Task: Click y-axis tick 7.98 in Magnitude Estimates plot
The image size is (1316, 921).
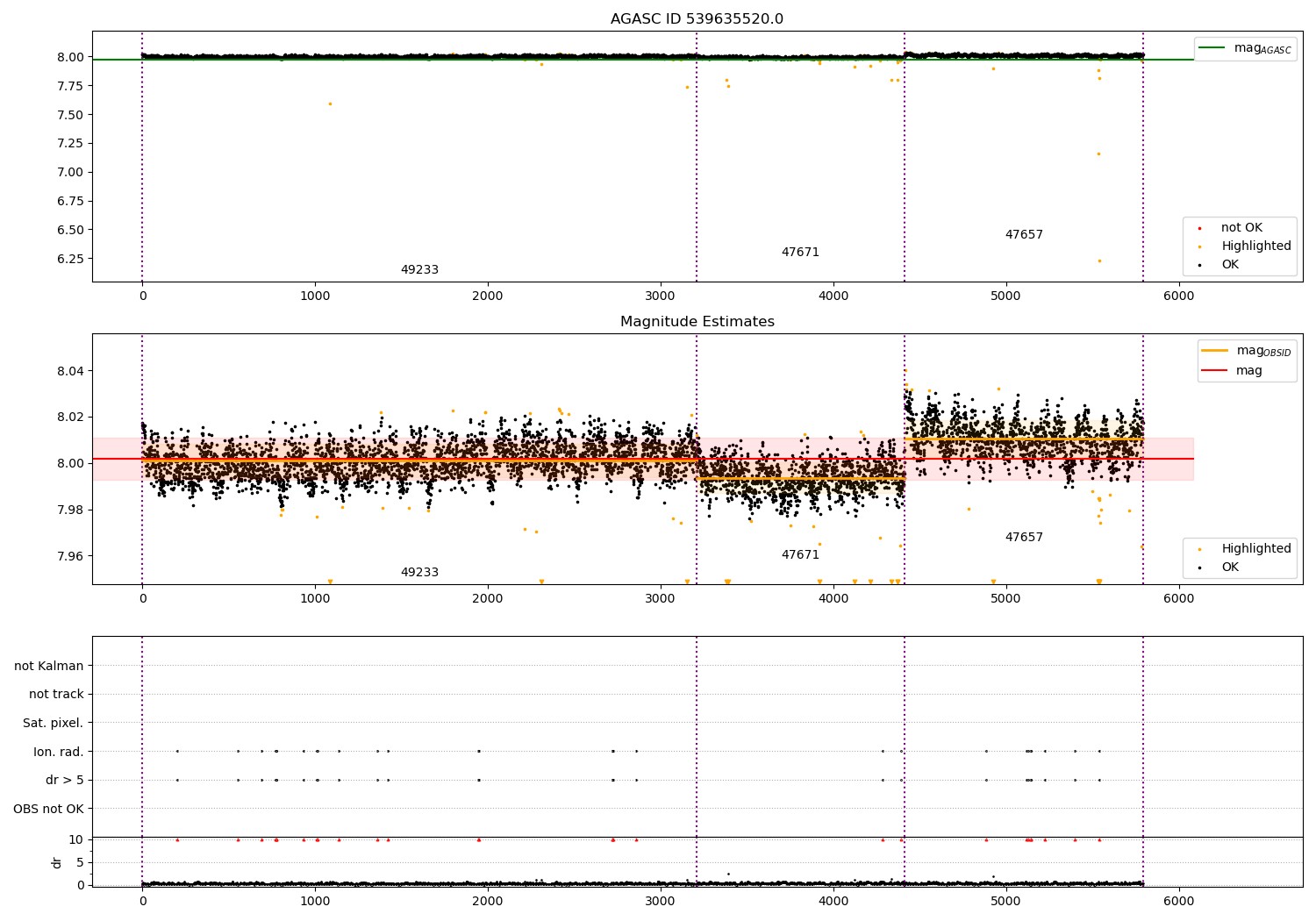Action: click(x=70, y=510)
